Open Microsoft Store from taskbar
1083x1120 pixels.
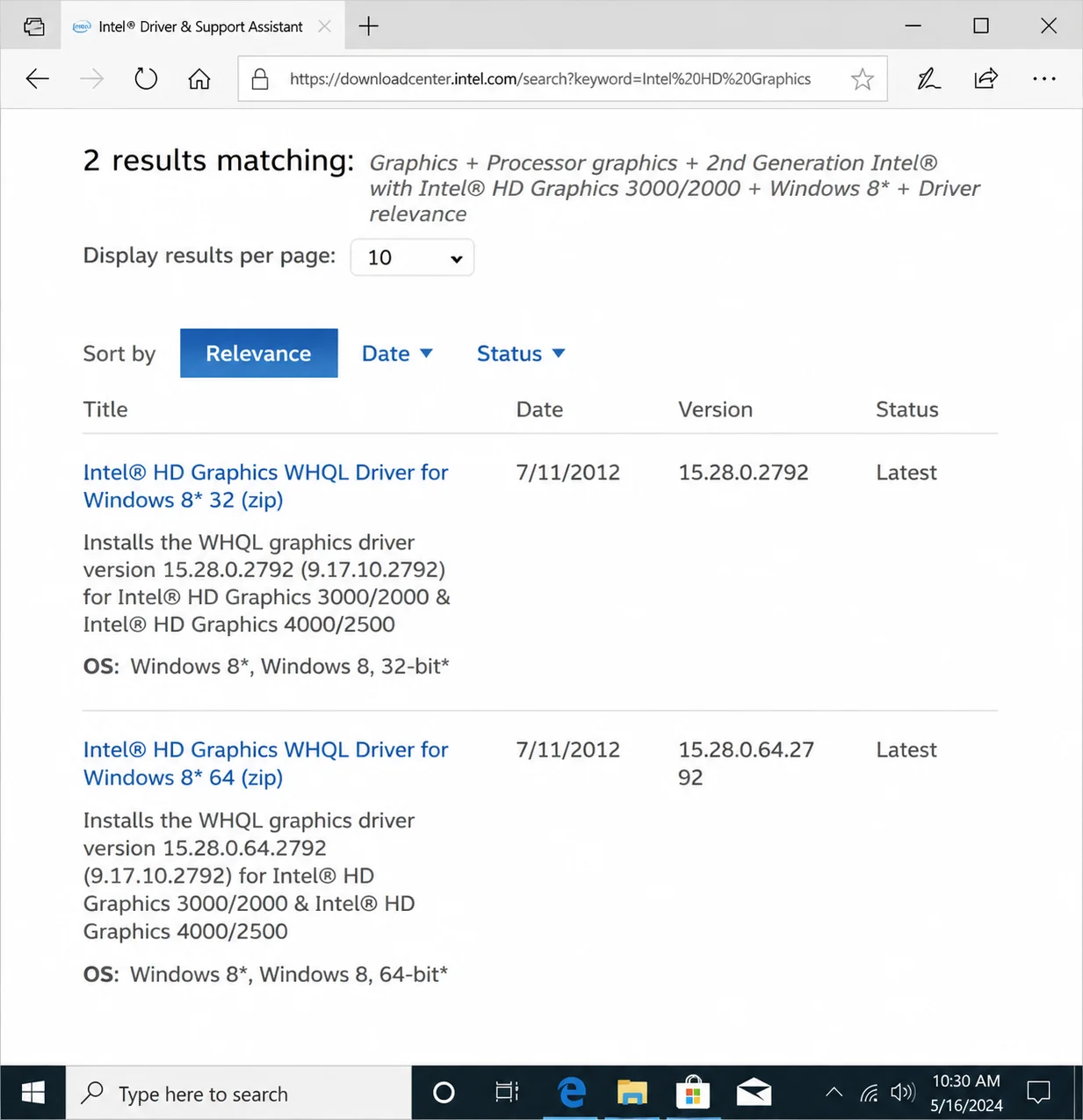tap(693, 1093)
